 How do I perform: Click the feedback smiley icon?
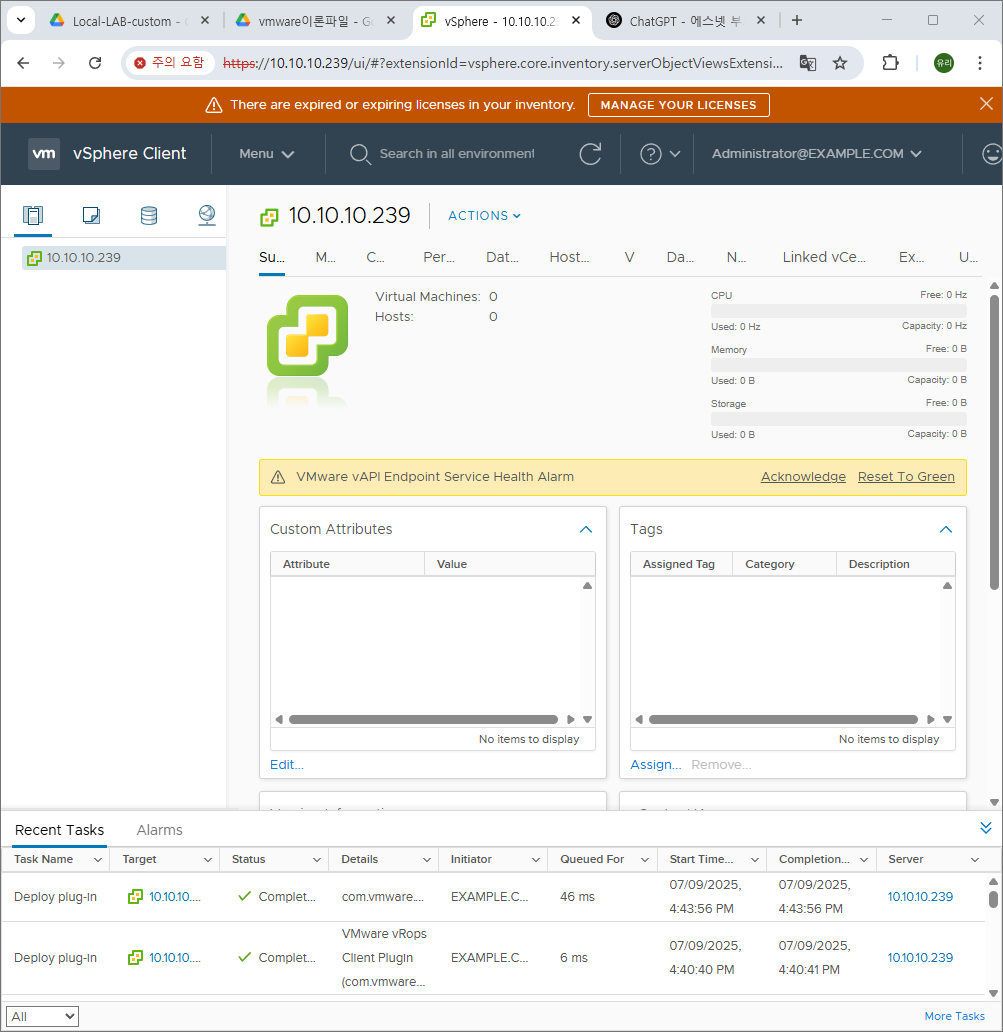[991, 154]
